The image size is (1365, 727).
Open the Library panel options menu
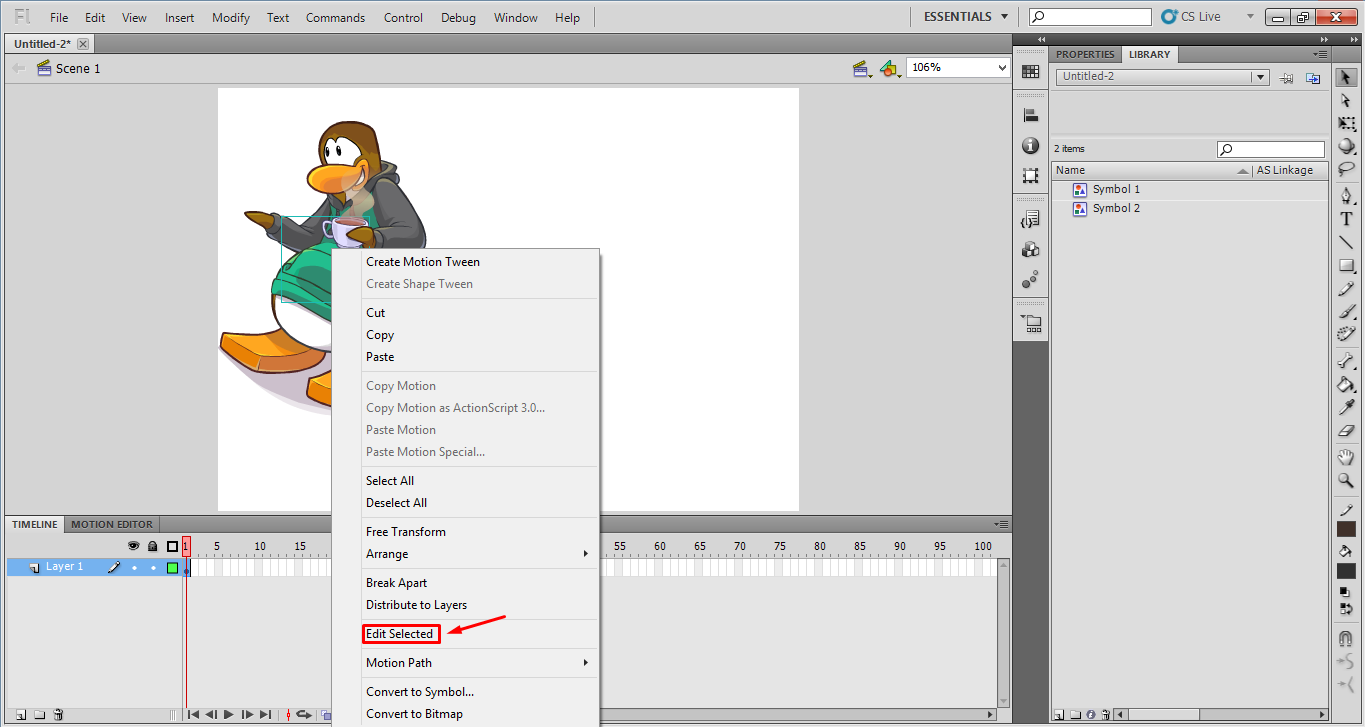tap(1321, 54)
